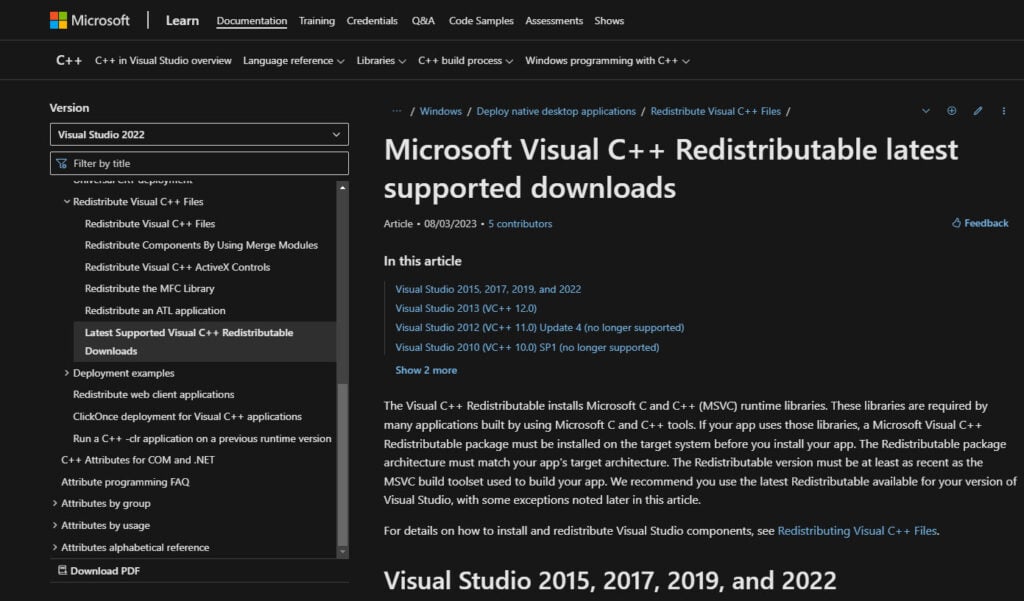Open Redistribute an ATL application
1024x601 pixels.
point(155,311)
